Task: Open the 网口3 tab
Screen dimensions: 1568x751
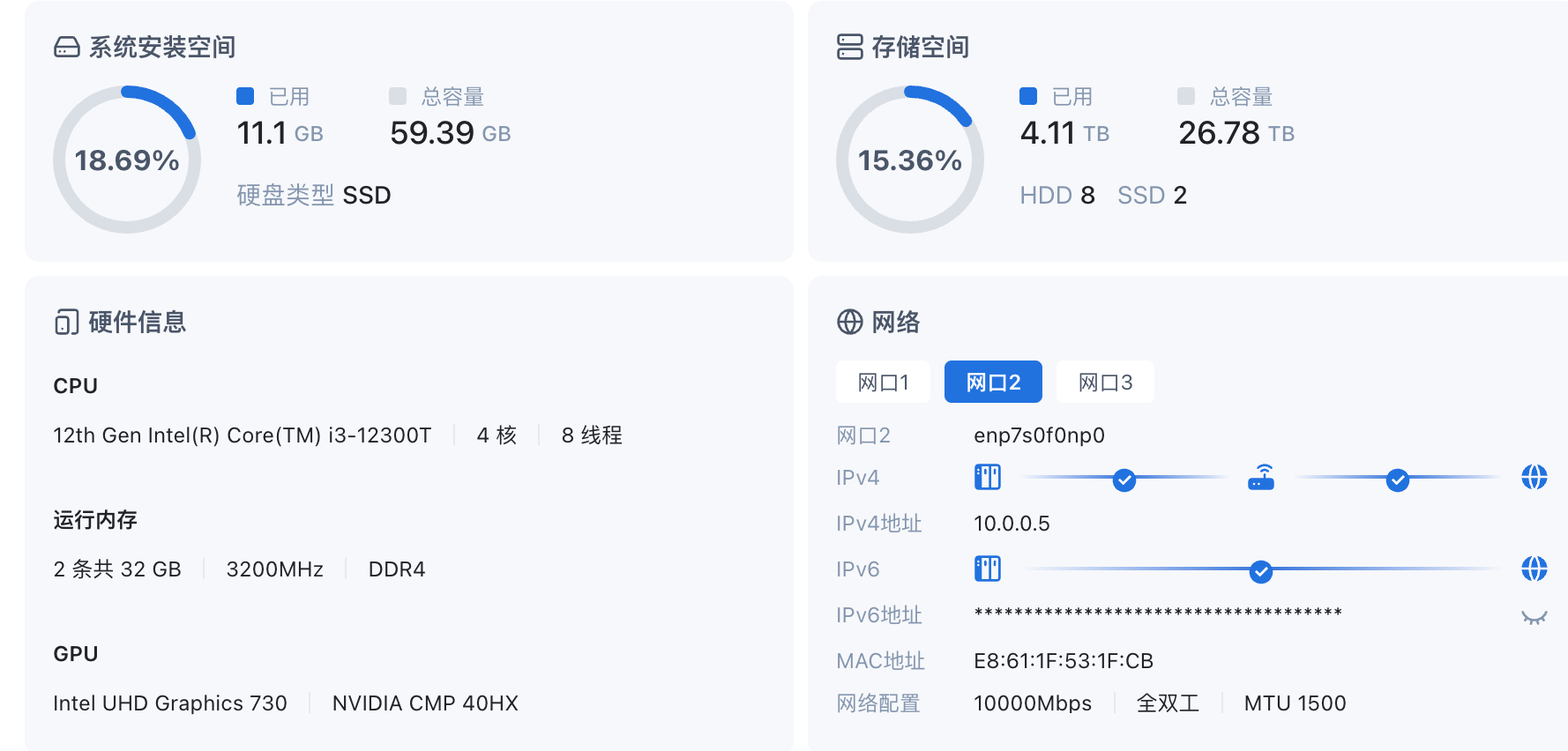Action: (x=1105, y=383)
